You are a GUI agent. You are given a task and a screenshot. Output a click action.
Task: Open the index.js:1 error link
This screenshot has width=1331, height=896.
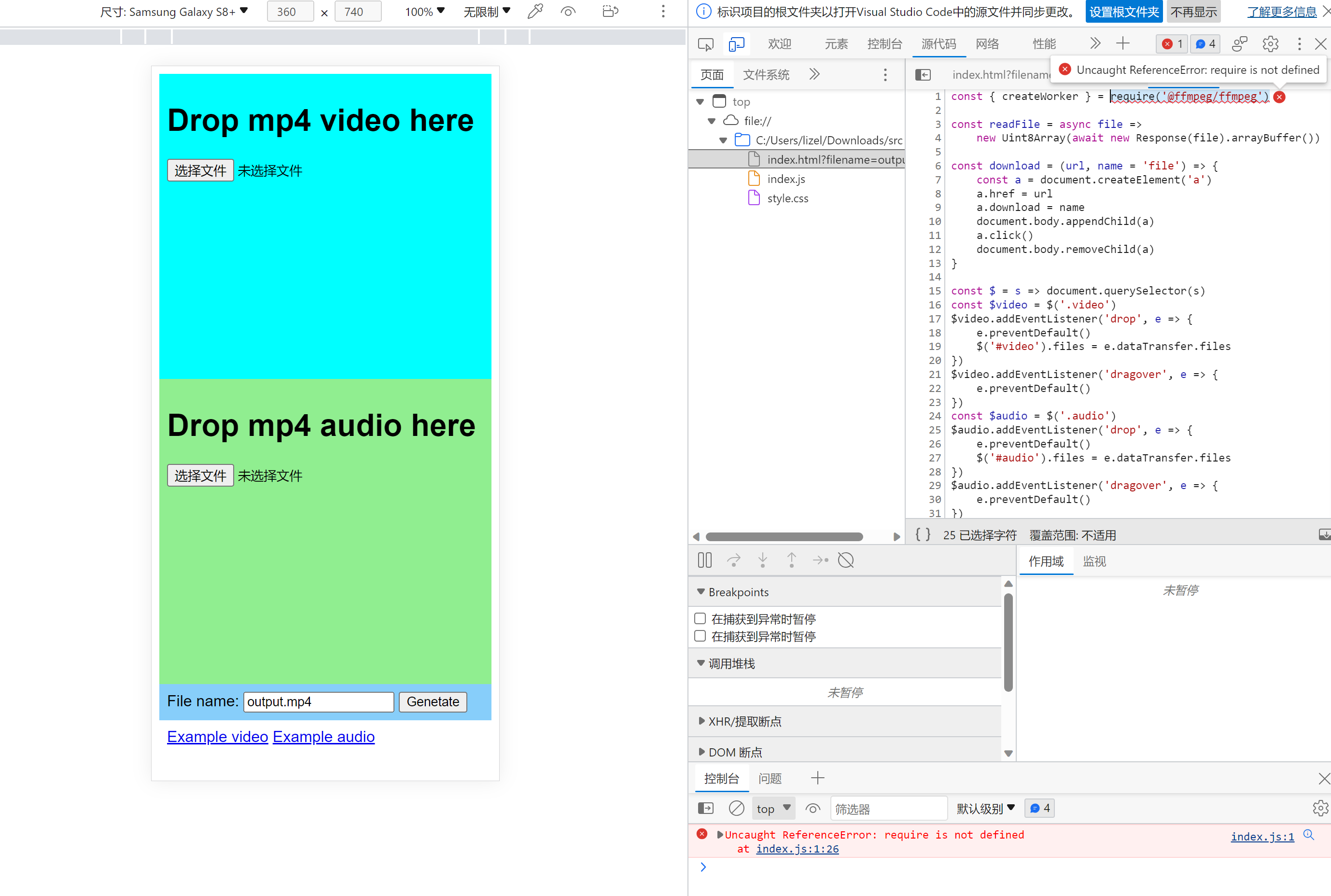click(1262, 836)
